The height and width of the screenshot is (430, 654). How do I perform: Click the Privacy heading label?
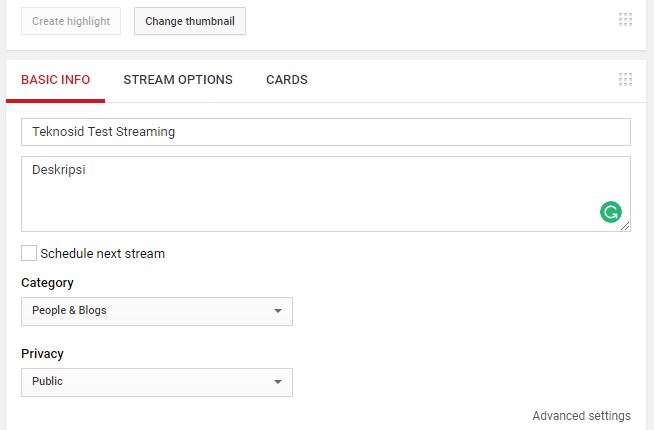click(43, 354)
